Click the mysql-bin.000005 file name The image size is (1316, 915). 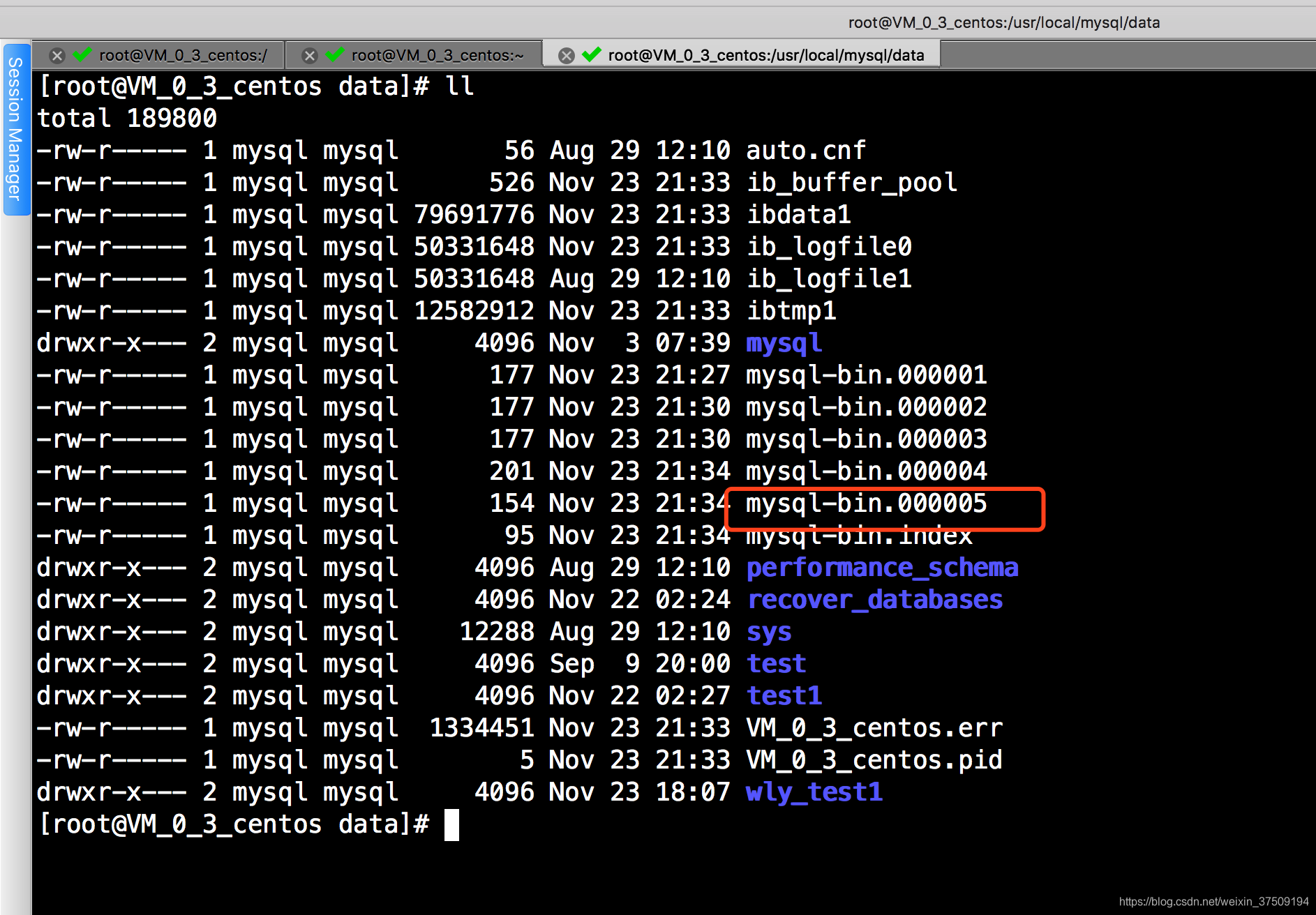[x=867, y=503]
